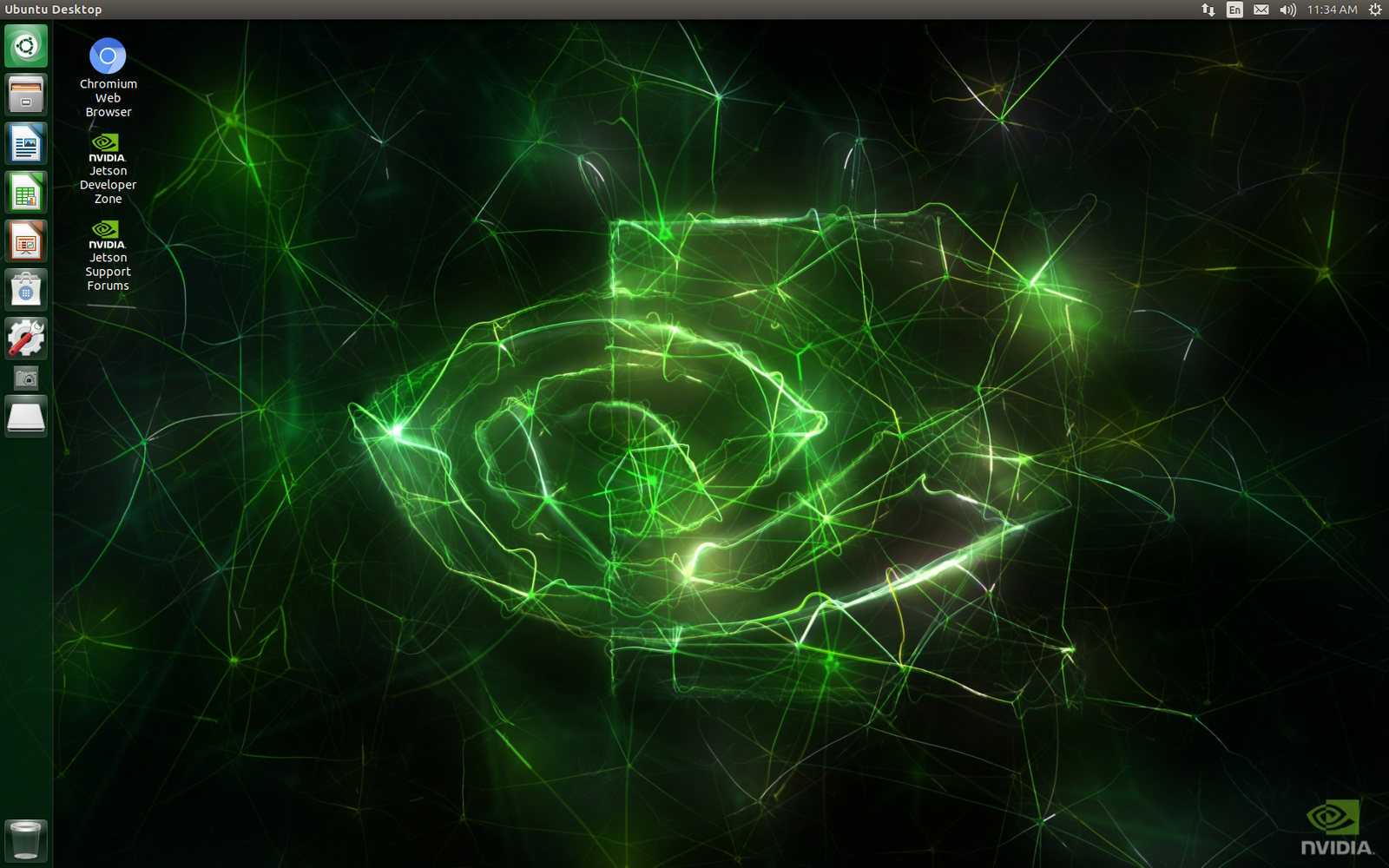Launch LibreOffice Calc spreadsheet
This screenshot has width=1389, height=868.
click(x=26, y=192)
